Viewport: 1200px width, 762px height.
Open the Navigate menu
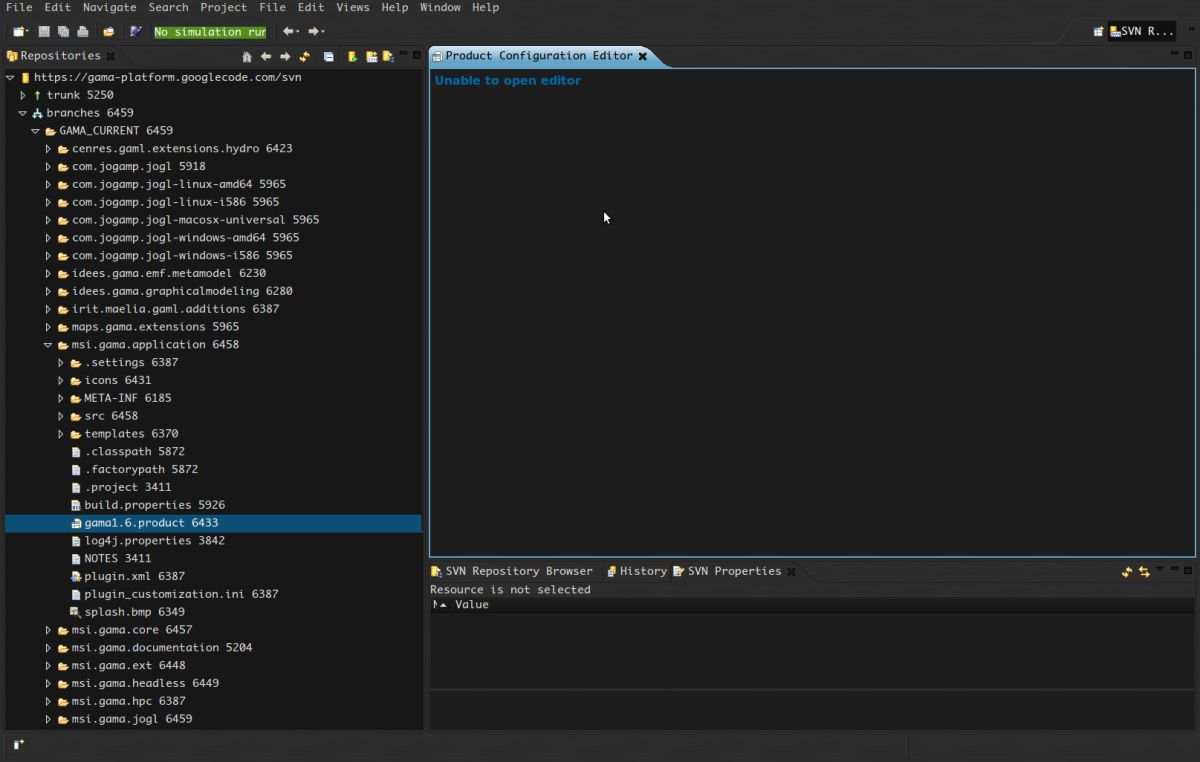110,7
